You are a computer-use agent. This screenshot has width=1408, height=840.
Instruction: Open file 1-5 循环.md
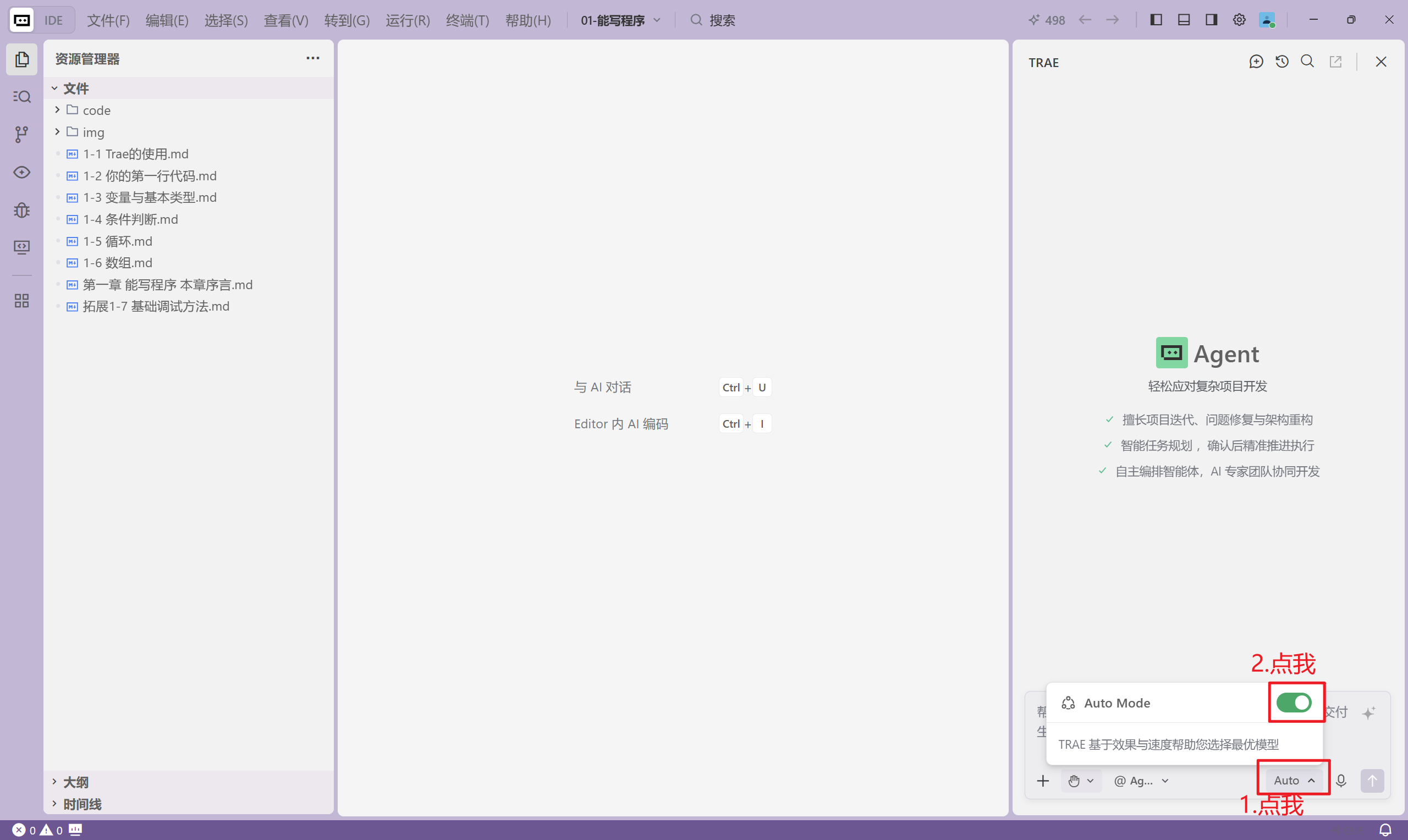pyautogui.click(x=189, y=241)
